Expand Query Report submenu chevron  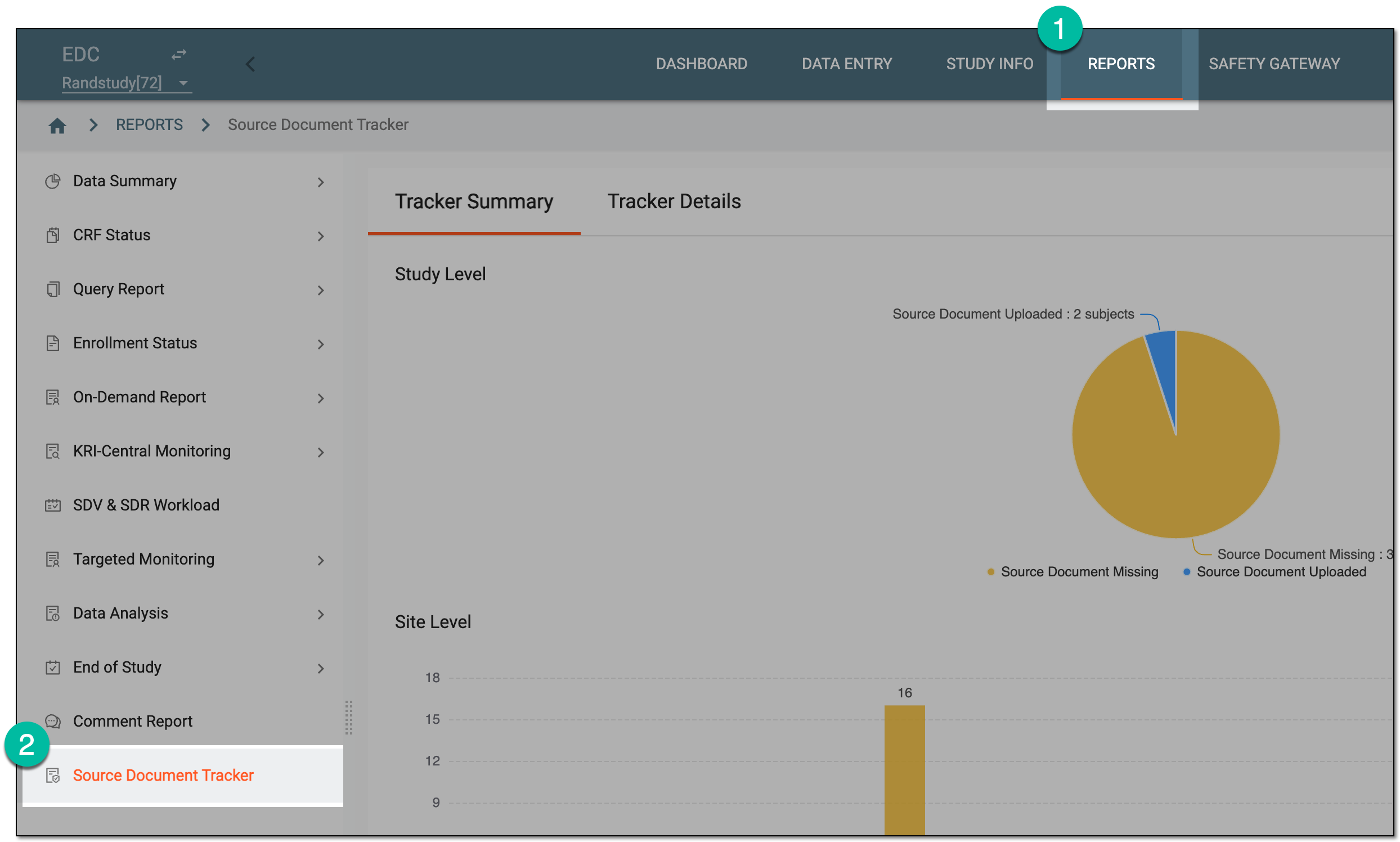pos(321,290)
